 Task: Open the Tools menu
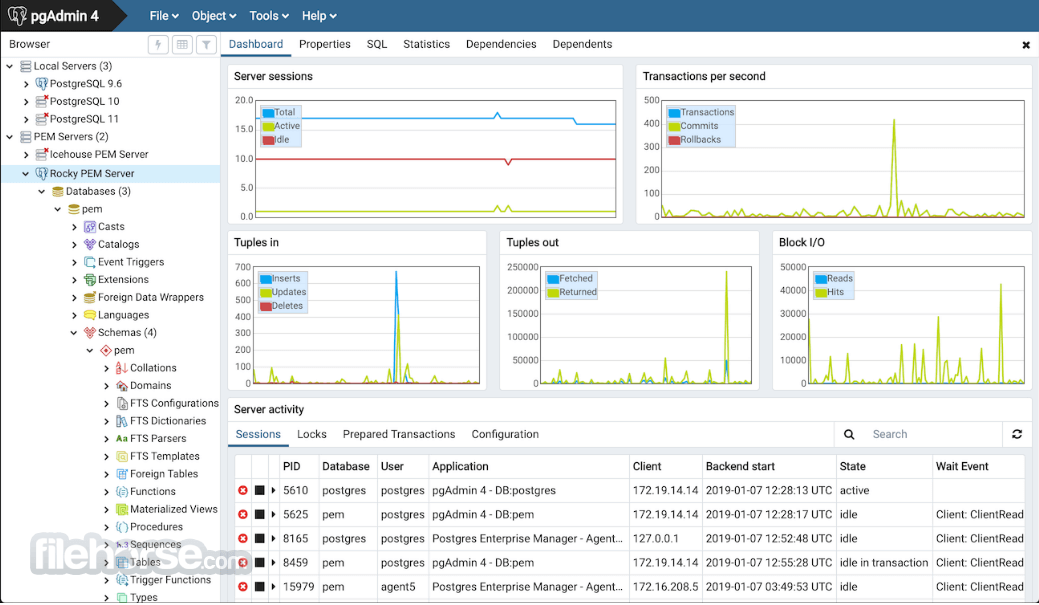point(269,16)
